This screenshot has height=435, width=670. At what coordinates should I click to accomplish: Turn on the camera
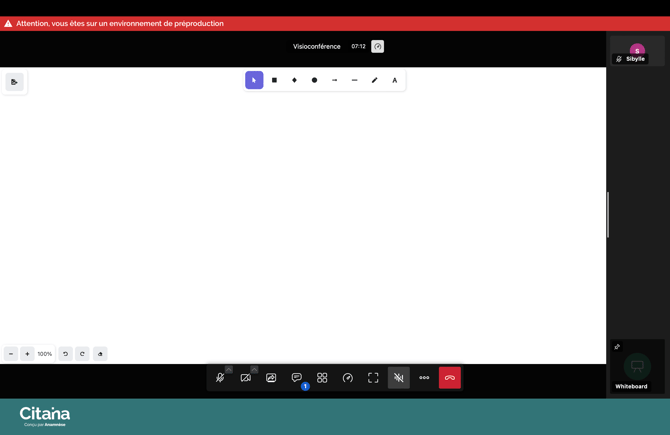point(245,378)
